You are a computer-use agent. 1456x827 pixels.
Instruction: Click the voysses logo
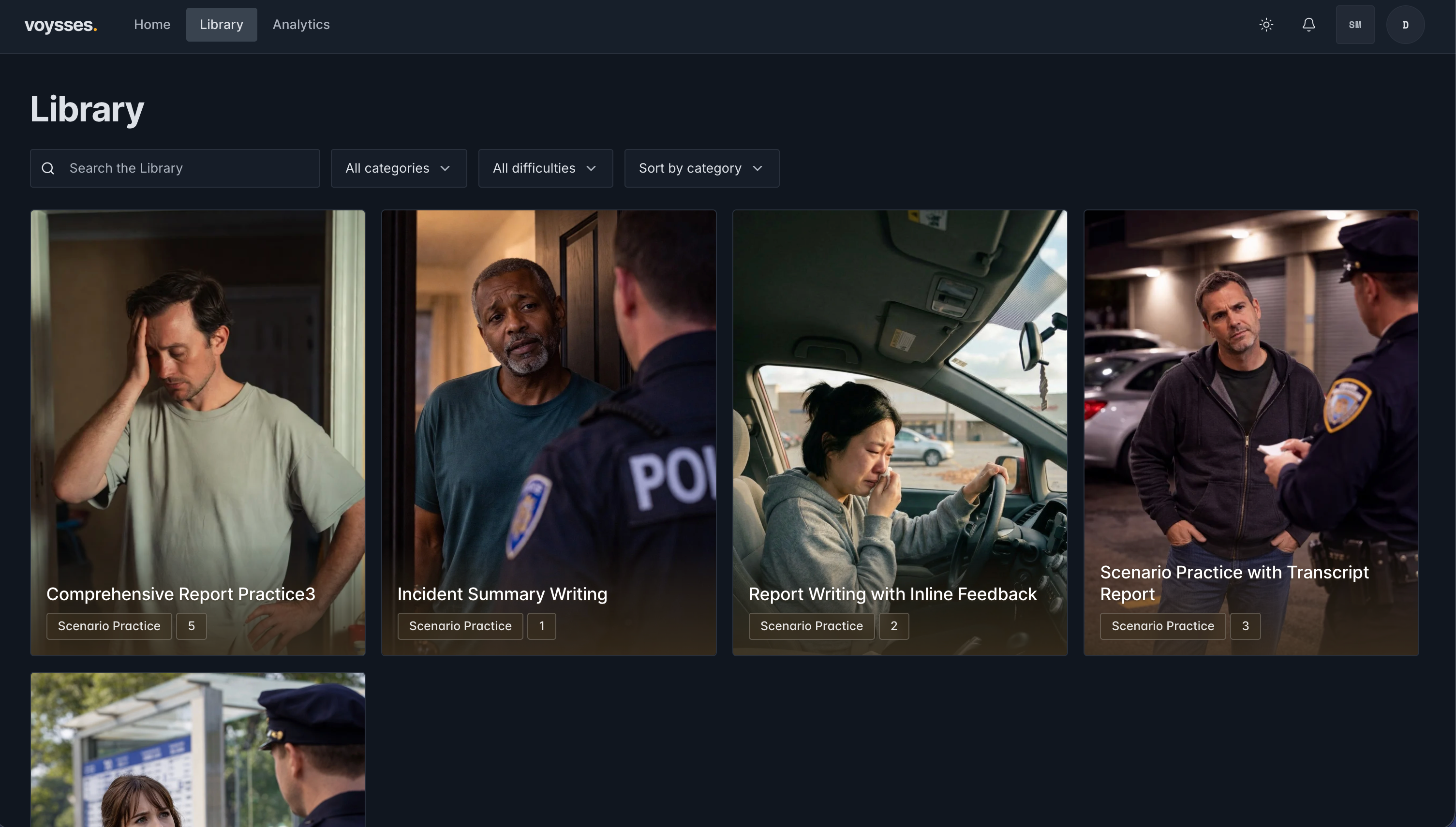point(61,25)
